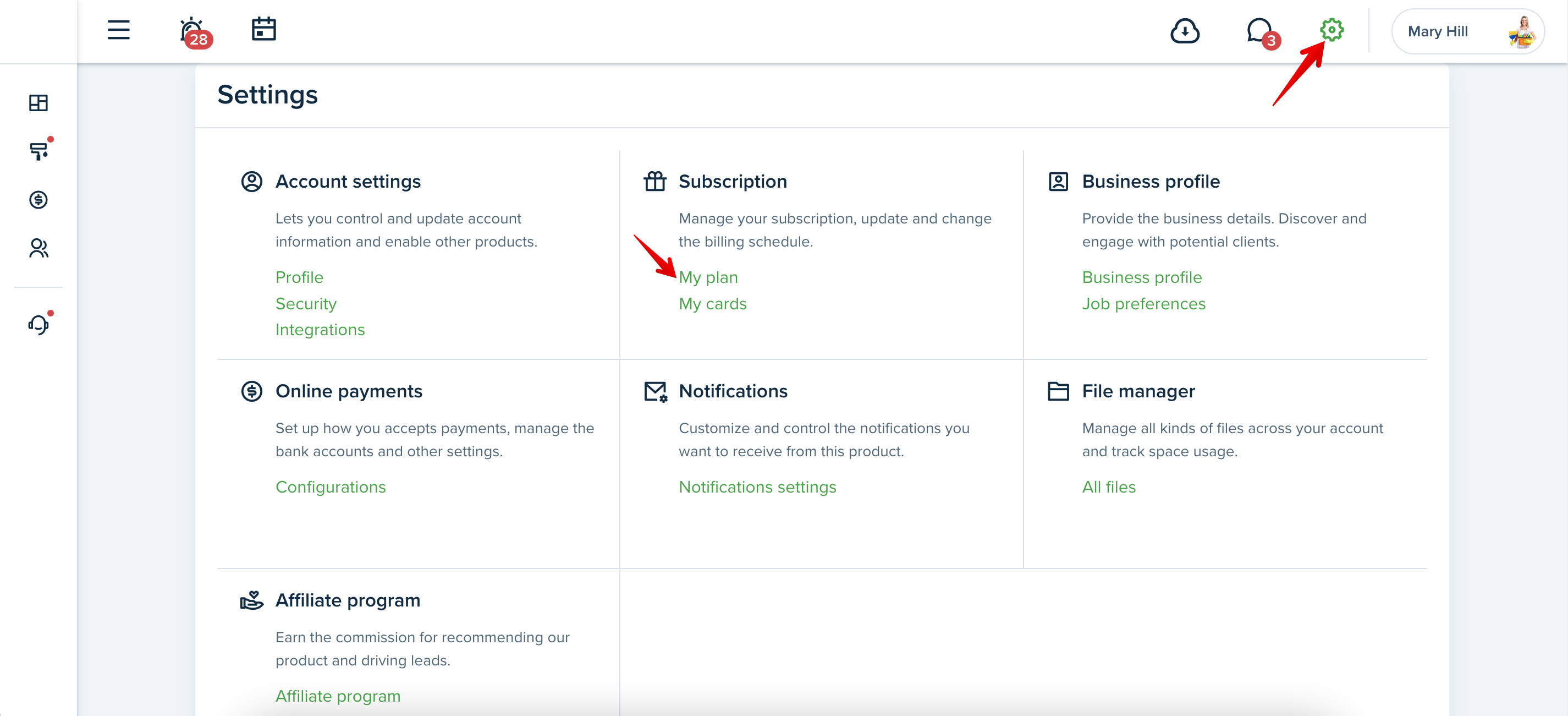This screenshot has height=716, width=1568.
Task: Open the dollar payments sidebar icon
Action: click(38, 200)
